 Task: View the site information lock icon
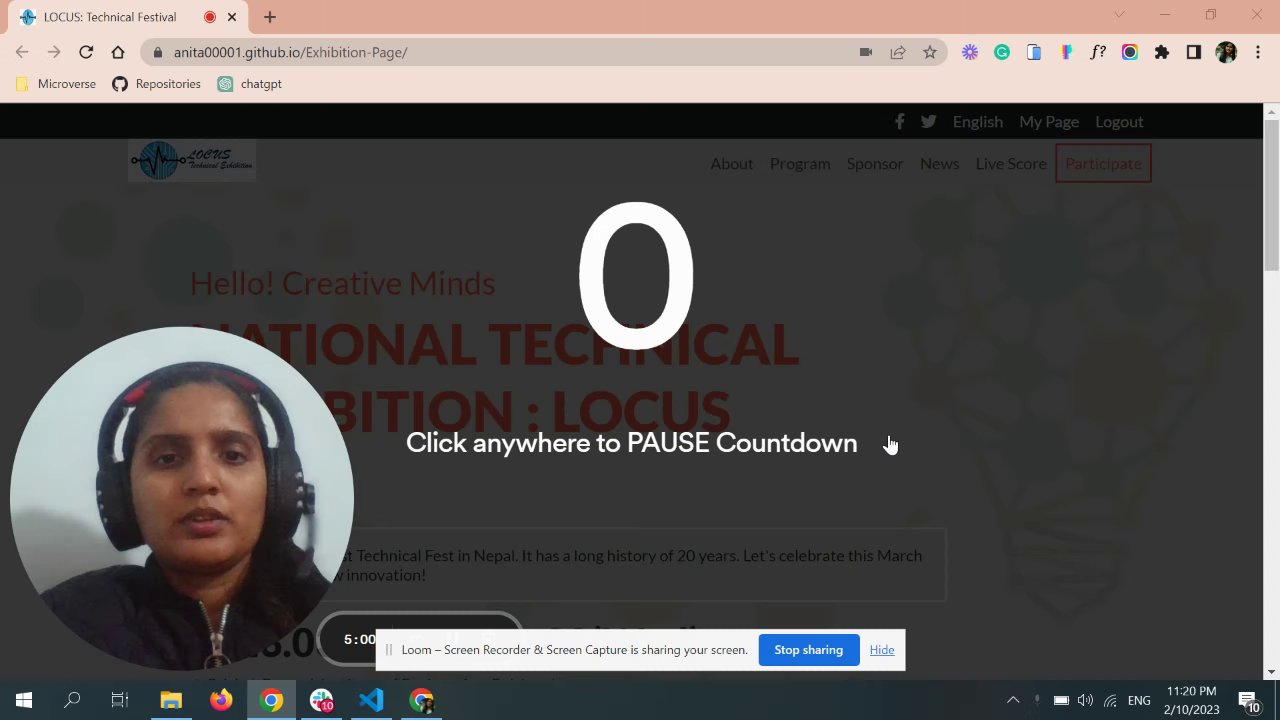pyautogui.click(x=158, y=52)
